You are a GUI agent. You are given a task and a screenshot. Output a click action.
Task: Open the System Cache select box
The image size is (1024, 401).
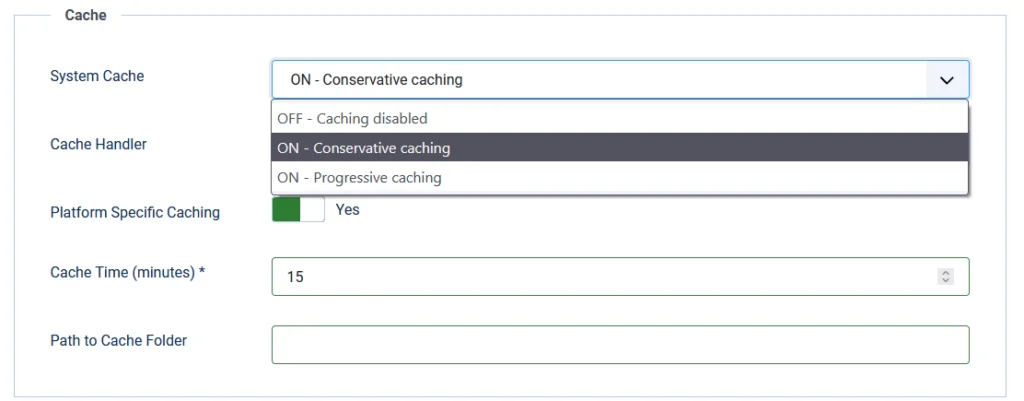600,79
